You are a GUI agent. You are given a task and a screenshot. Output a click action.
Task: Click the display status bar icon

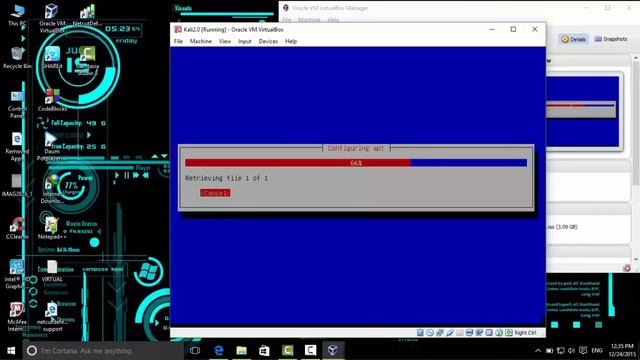click(x=469, y=333)
